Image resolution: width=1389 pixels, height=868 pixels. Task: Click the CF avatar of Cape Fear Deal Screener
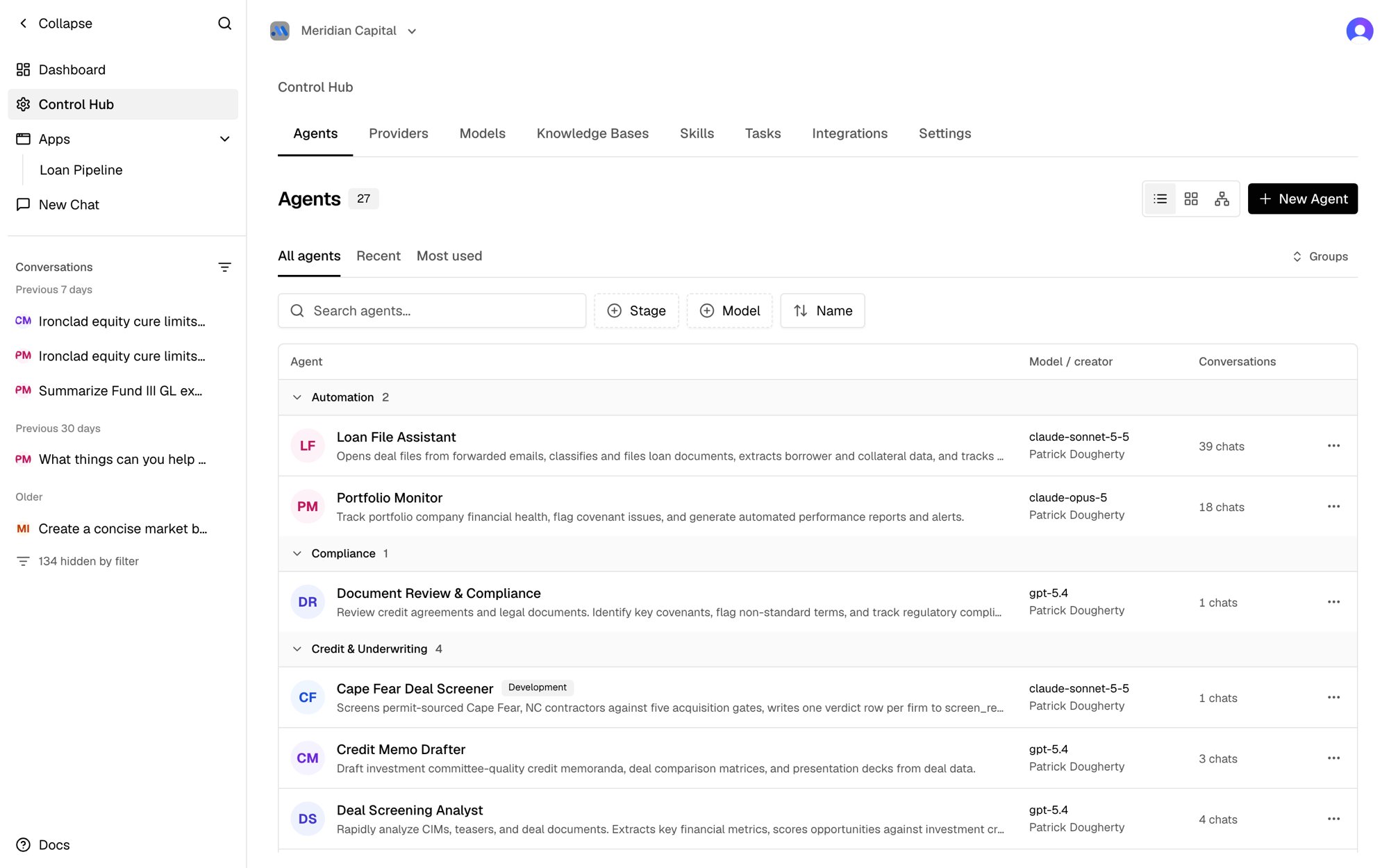(x=308, y=698)
